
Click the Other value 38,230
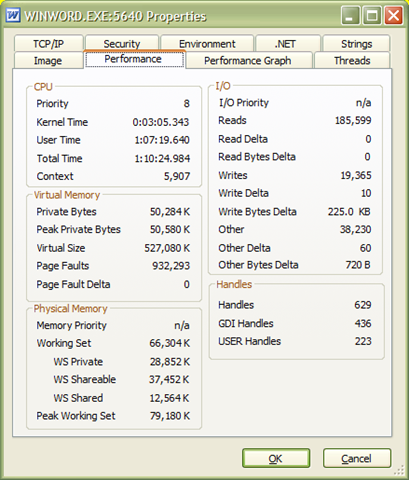(x=355, y=229)
